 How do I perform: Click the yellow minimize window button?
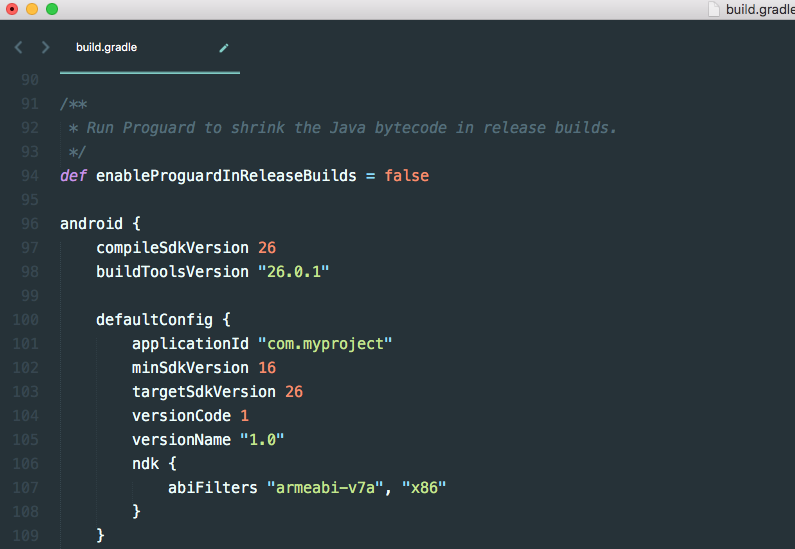pos(32,9)
